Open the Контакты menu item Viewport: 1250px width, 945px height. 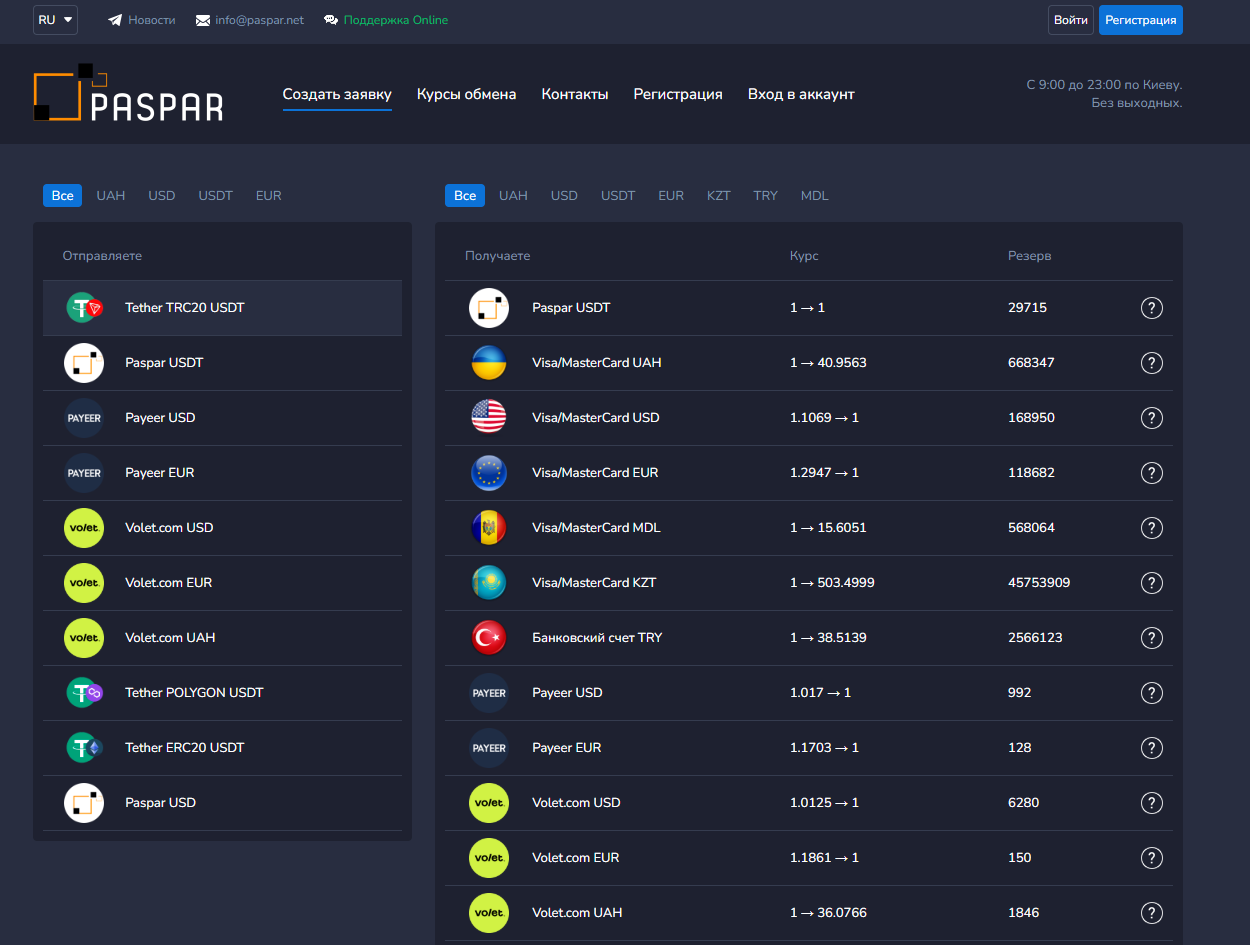(x=575, y=94)
